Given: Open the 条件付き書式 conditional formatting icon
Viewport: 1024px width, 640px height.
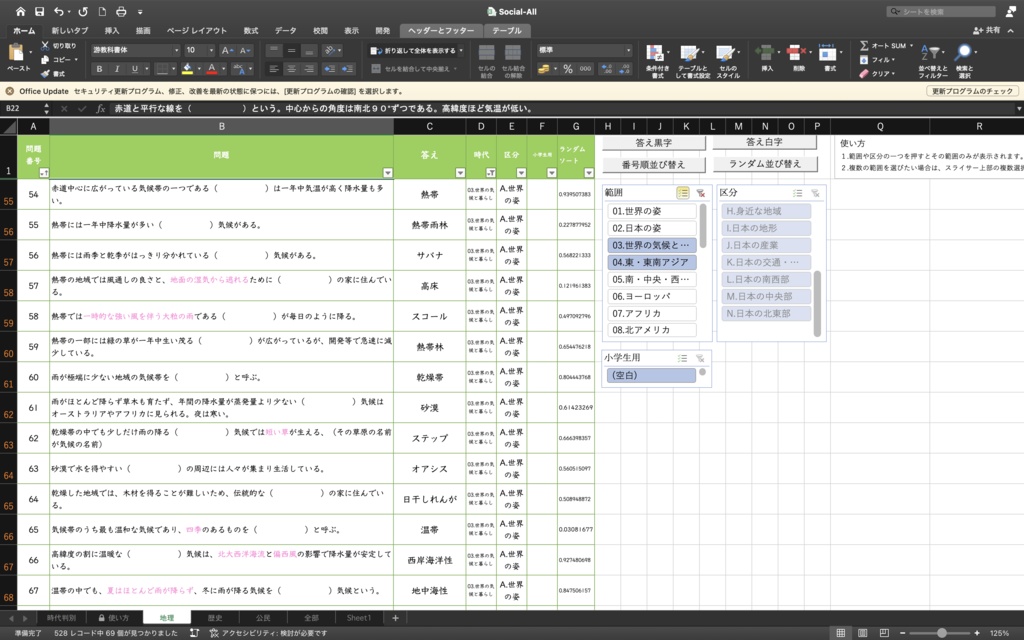Looking at the screenshot, I should click(x=654, y=51).
